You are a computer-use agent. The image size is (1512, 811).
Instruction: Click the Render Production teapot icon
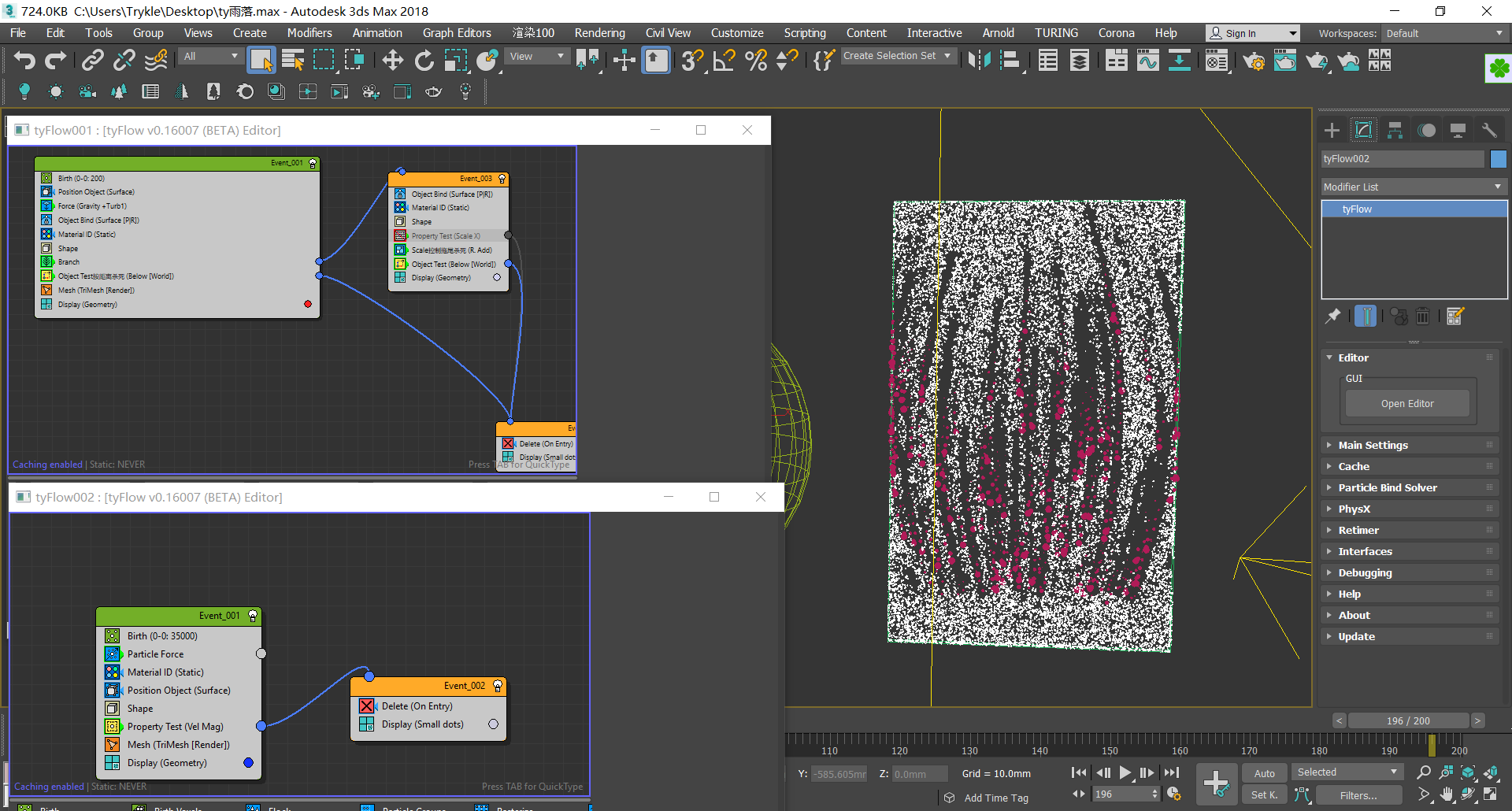coord(1317,60)
